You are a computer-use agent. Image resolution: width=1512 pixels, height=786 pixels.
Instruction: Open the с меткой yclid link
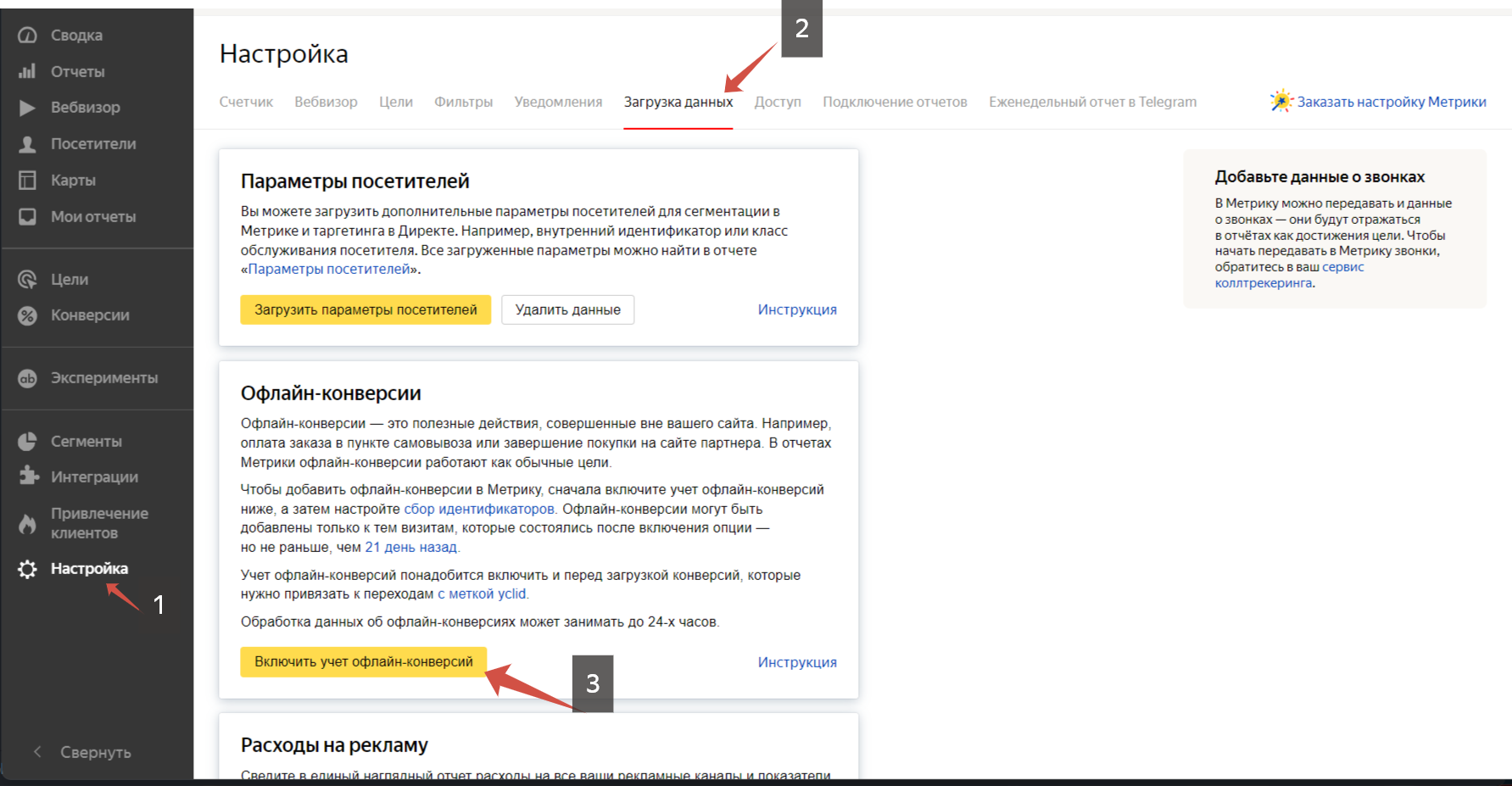(482, 594)
